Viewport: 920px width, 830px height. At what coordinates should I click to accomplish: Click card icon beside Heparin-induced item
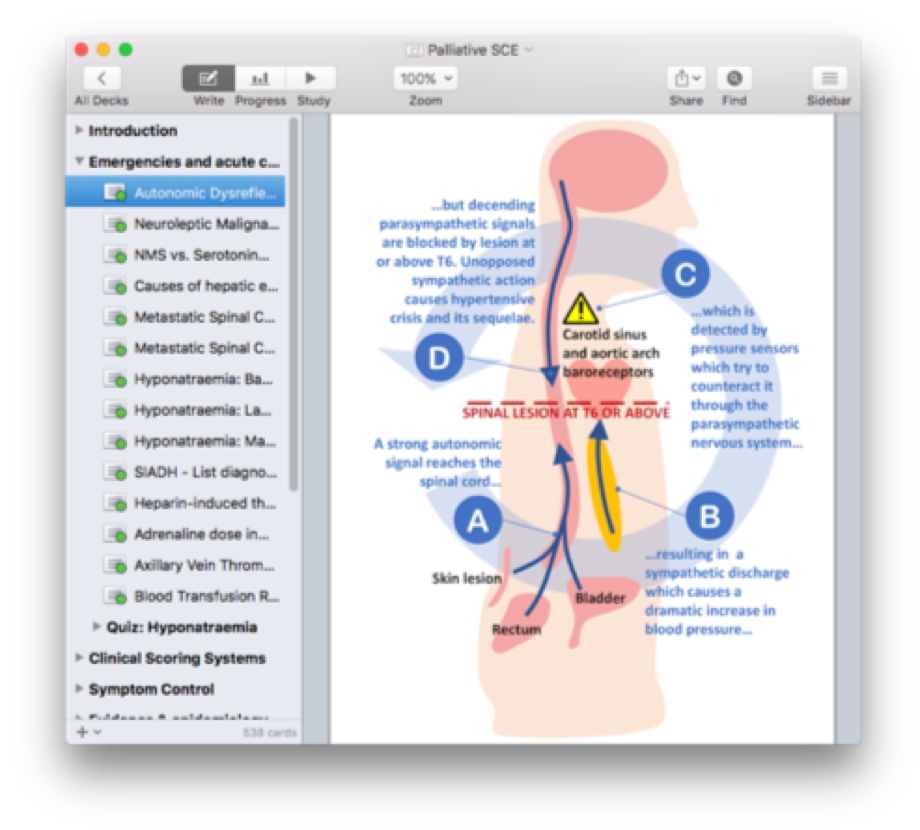click(x=115, y=504)
